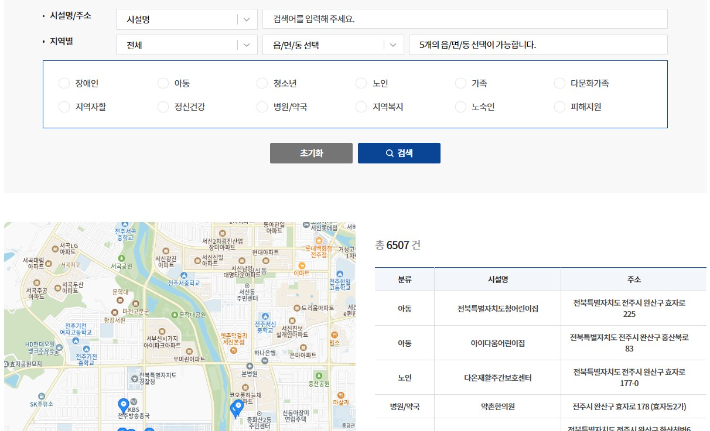This screenshot has height=431, width=710.
Task: Open the 전체 region dropdown
Action: [x=187, y=45]
